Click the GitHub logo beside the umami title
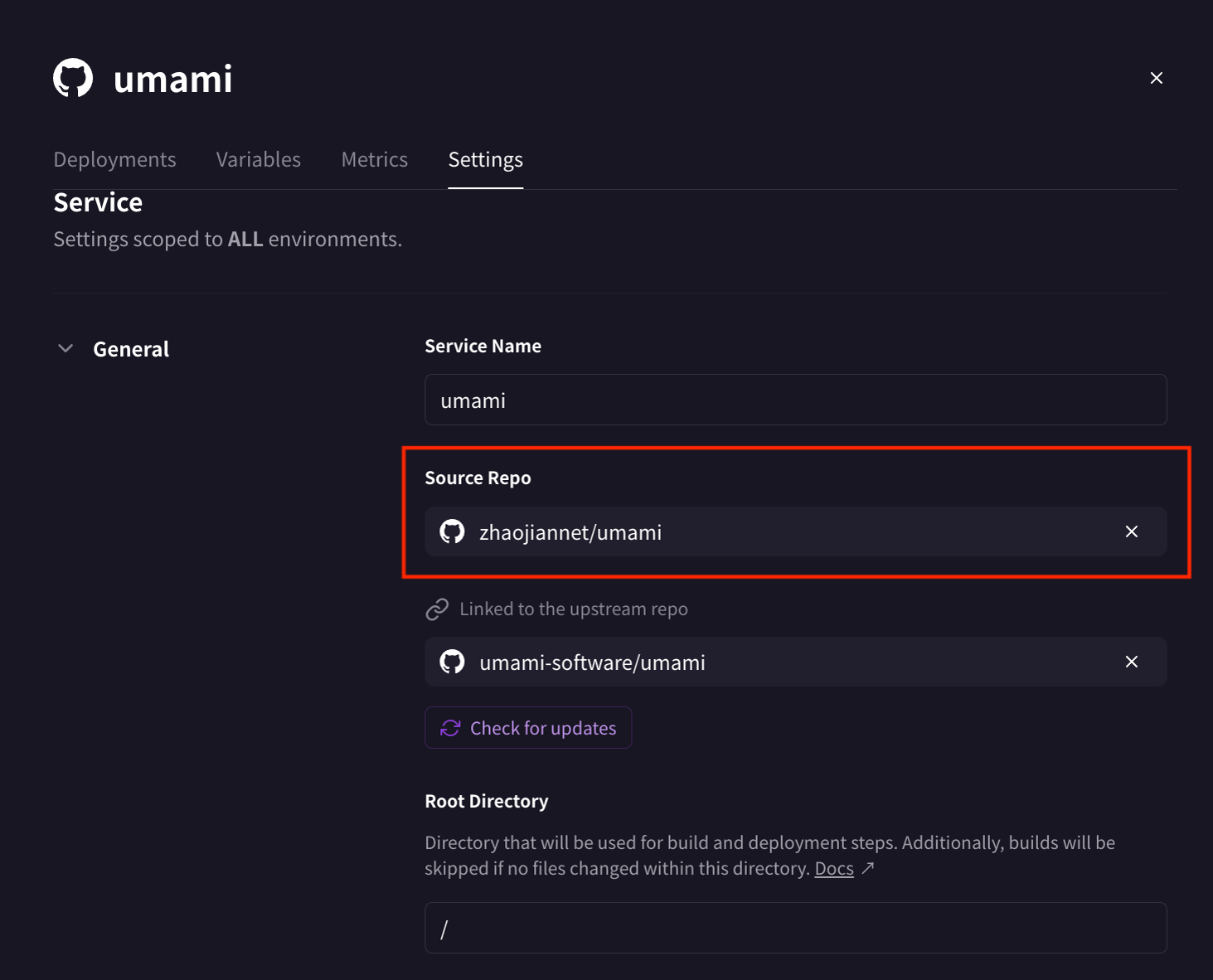Viewport: 1213px width, 980px height. (74, 77)
